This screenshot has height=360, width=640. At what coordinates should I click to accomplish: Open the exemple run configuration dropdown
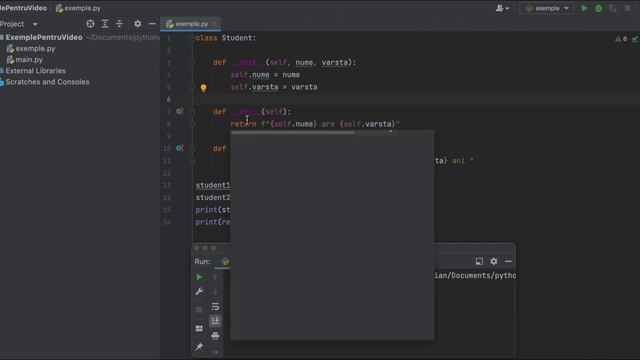click(547, 8)
